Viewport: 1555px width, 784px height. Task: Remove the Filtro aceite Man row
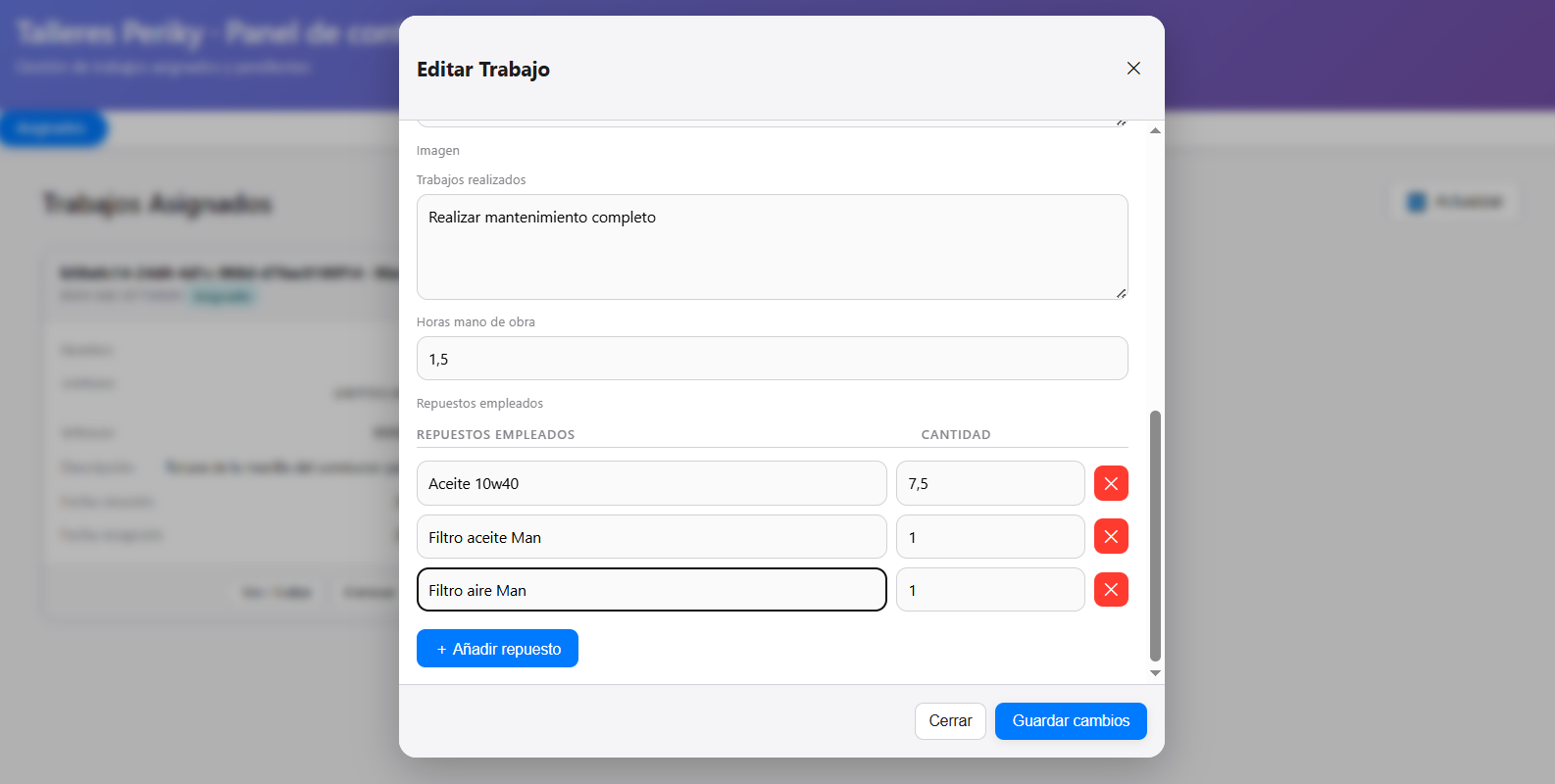1111,537
